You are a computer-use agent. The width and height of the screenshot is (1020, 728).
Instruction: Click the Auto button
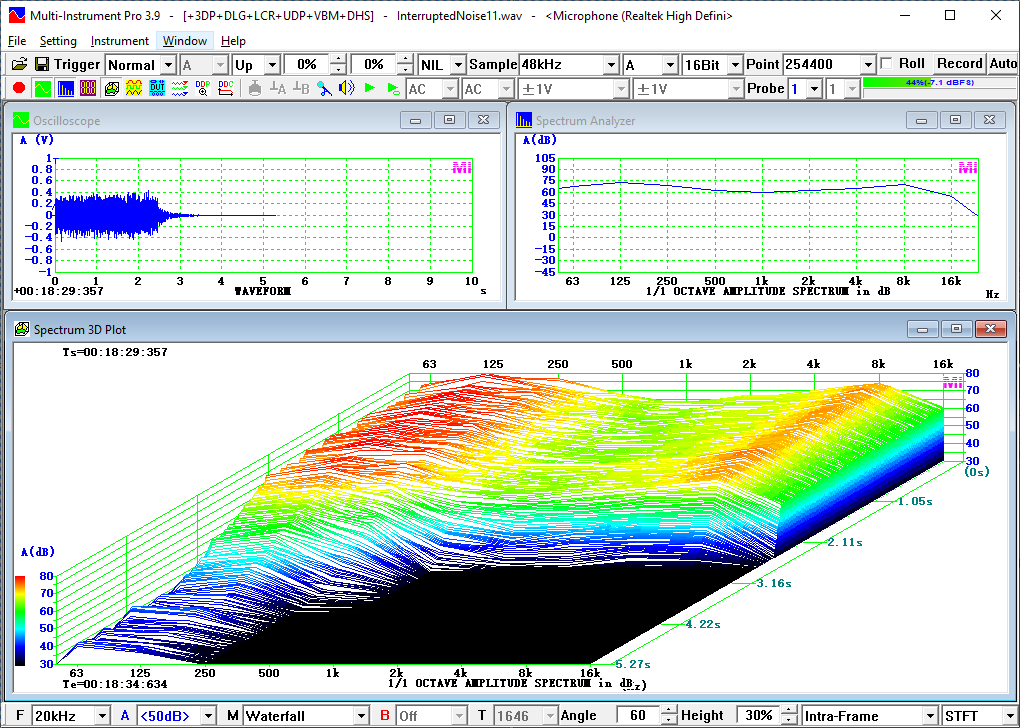tap(1003, 64)
